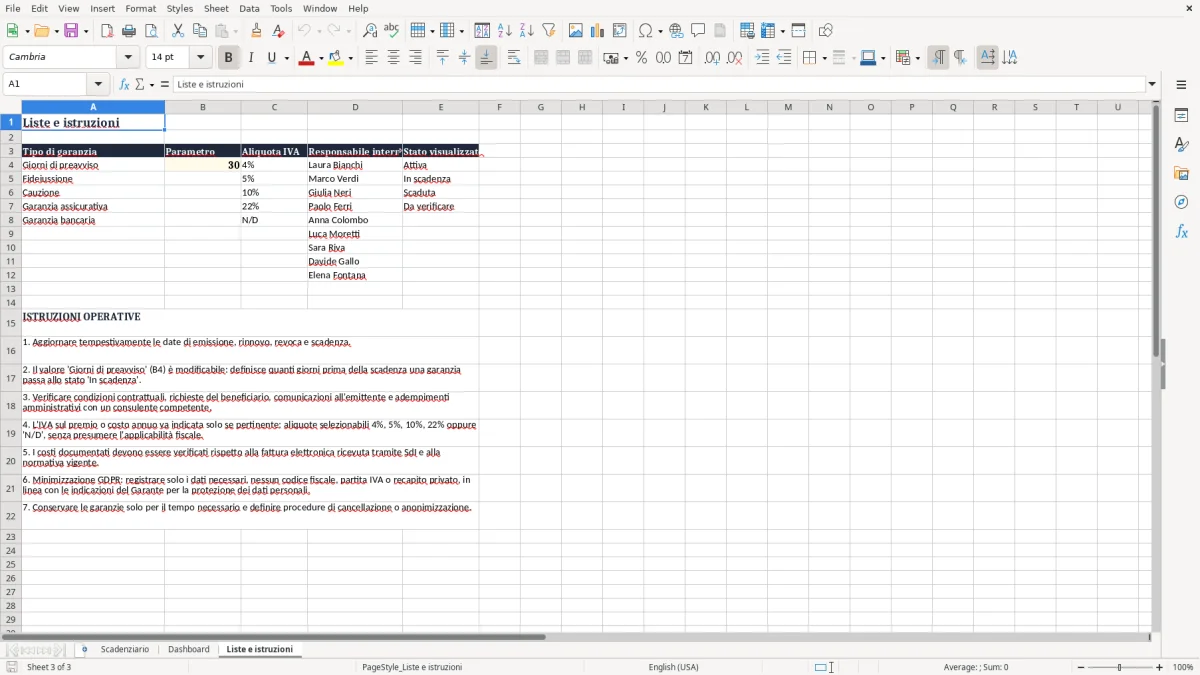Viewport: 1200px width, 675px height.
Task: Open the underline style dropdown arrow
Action: 286,58
